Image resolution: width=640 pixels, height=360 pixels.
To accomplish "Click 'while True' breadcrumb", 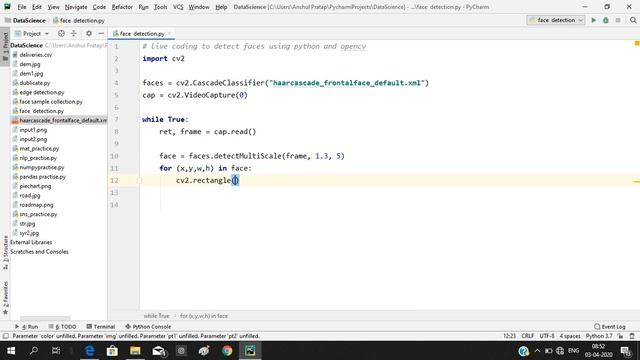I will coord(156,316).
